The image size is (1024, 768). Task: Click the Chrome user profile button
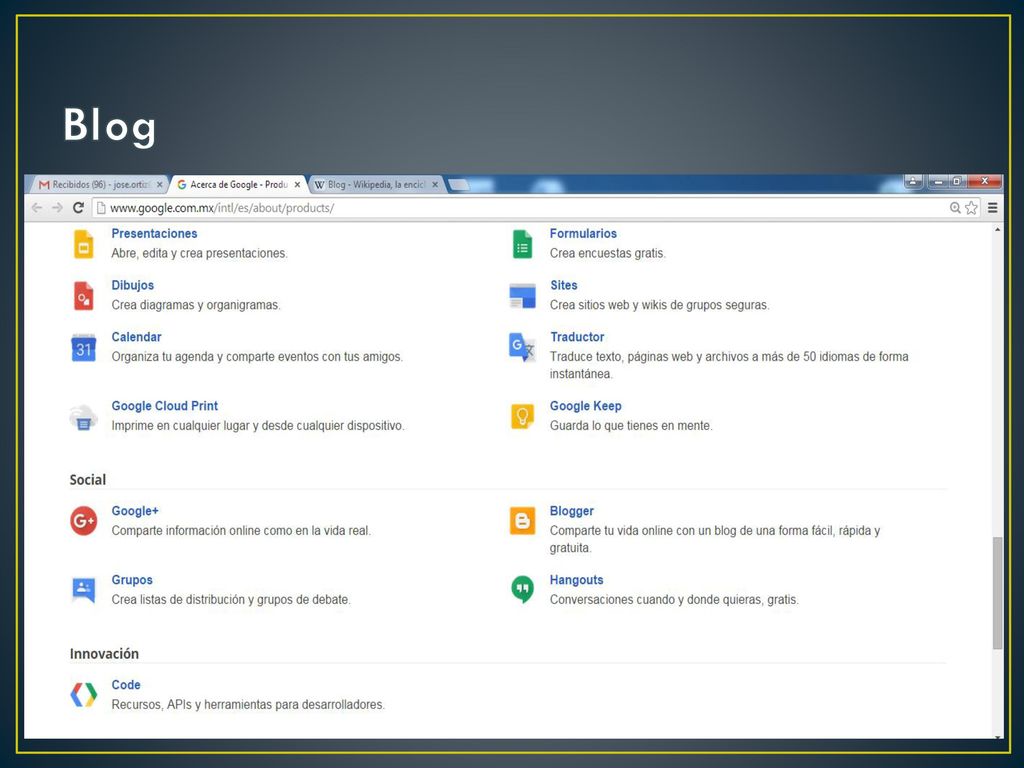click(x=913, y=181)
